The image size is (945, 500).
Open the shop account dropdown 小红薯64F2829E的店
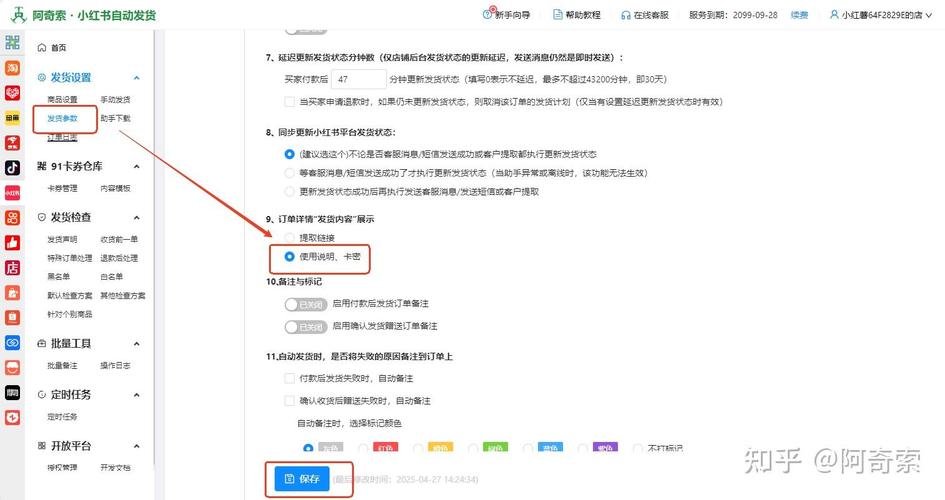pos(880,16)
